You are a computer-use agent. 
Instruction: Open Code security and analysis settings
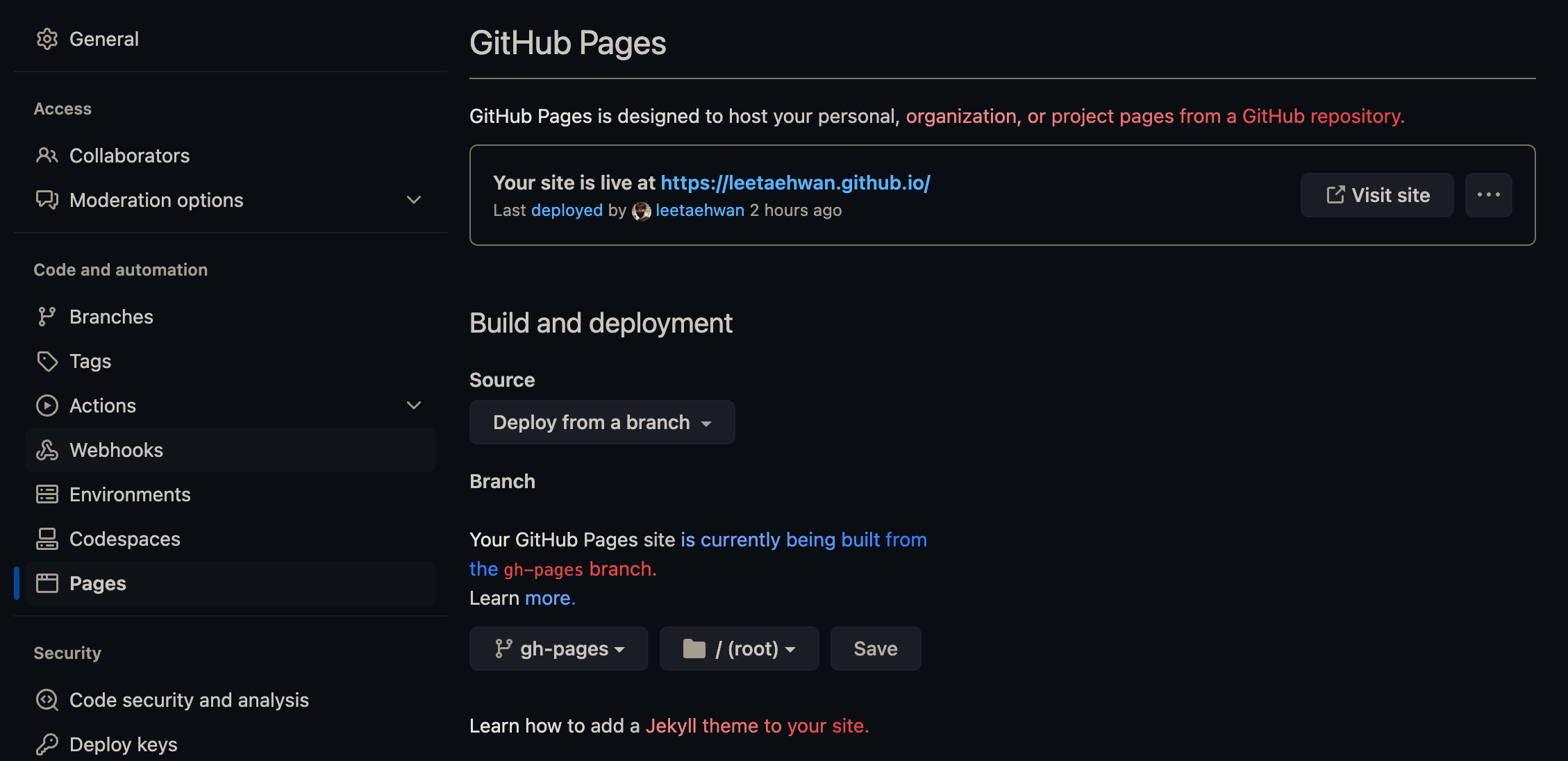(x=189, y=700)
